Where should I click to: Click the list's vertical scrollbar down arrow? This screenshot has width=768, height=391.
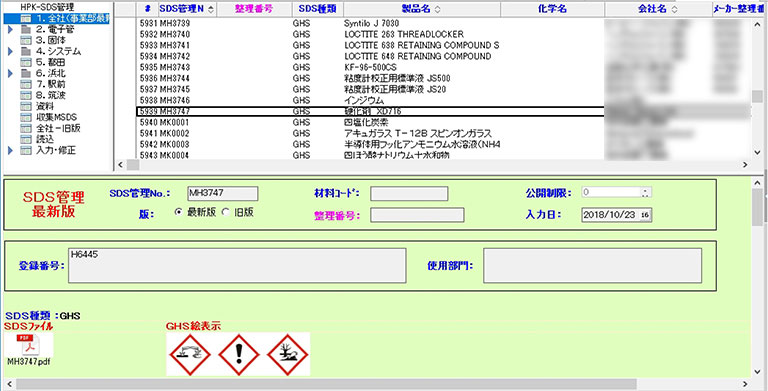pyautogui.click(x=758, y=152)
